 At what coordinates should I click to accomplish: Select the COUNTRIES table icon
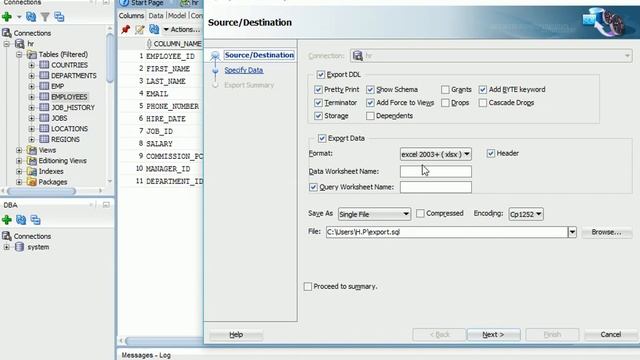pyautogui.click(x=44, y=65)
